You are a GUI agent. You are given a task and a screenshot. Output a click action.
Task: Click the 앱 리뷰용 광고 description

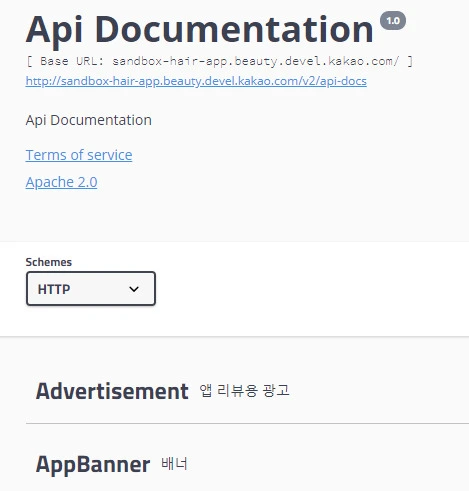click(x=245, y=390)
